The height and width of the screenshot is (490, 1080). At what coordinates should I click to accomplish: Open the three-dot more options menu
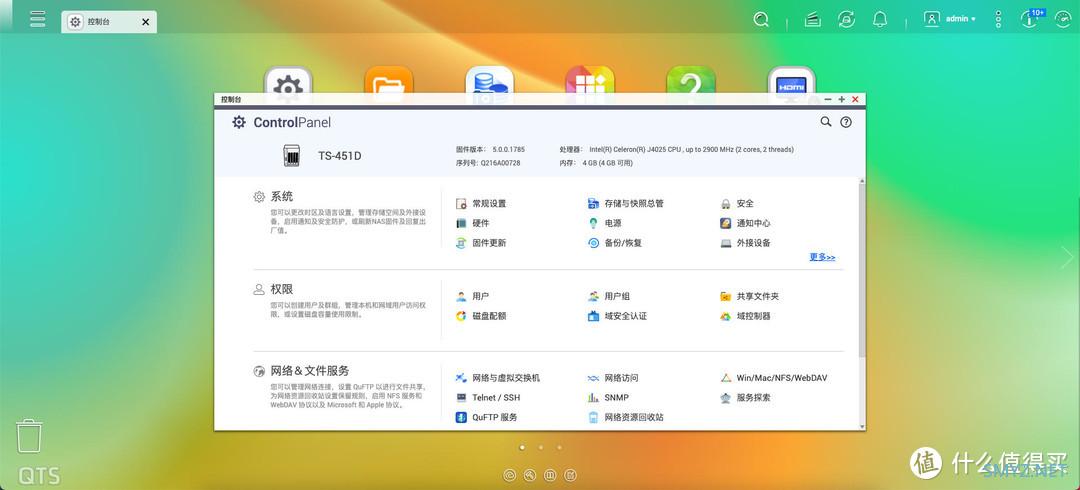(x=998, y=19)
